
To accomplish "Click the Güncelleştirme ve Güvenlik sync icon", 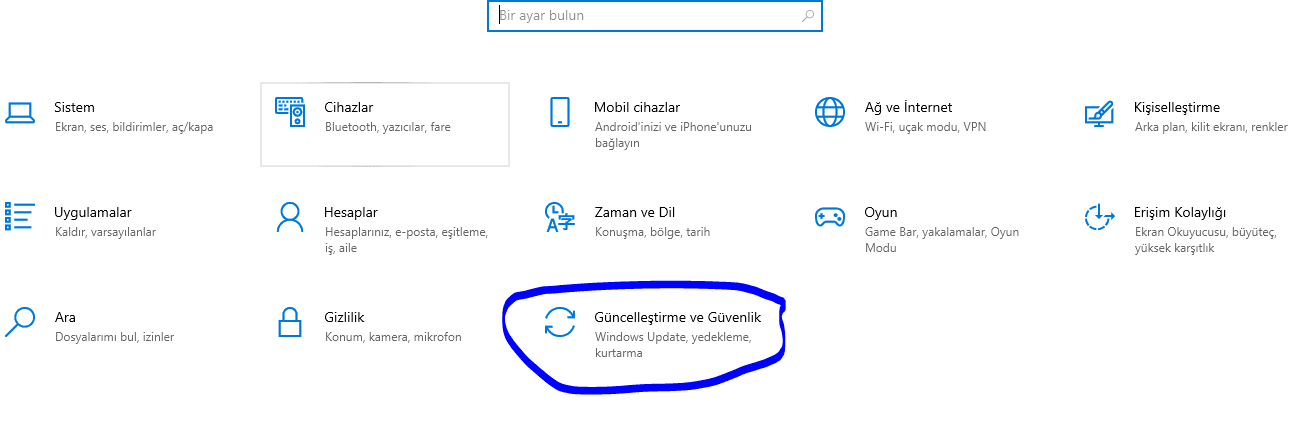I will [x=559, y=322].
